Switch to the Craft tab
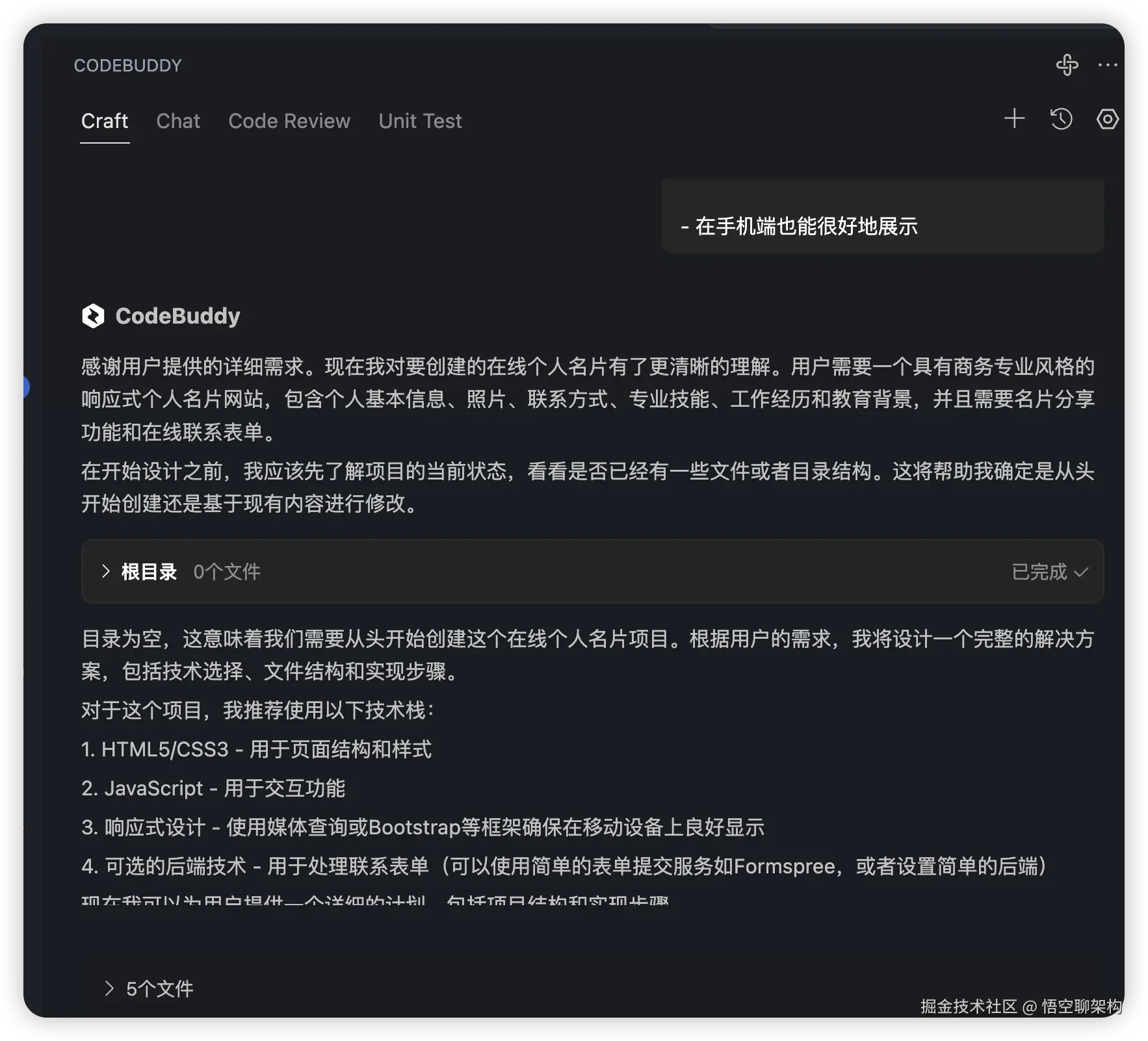1148x1041 pixels. (105, 121)
